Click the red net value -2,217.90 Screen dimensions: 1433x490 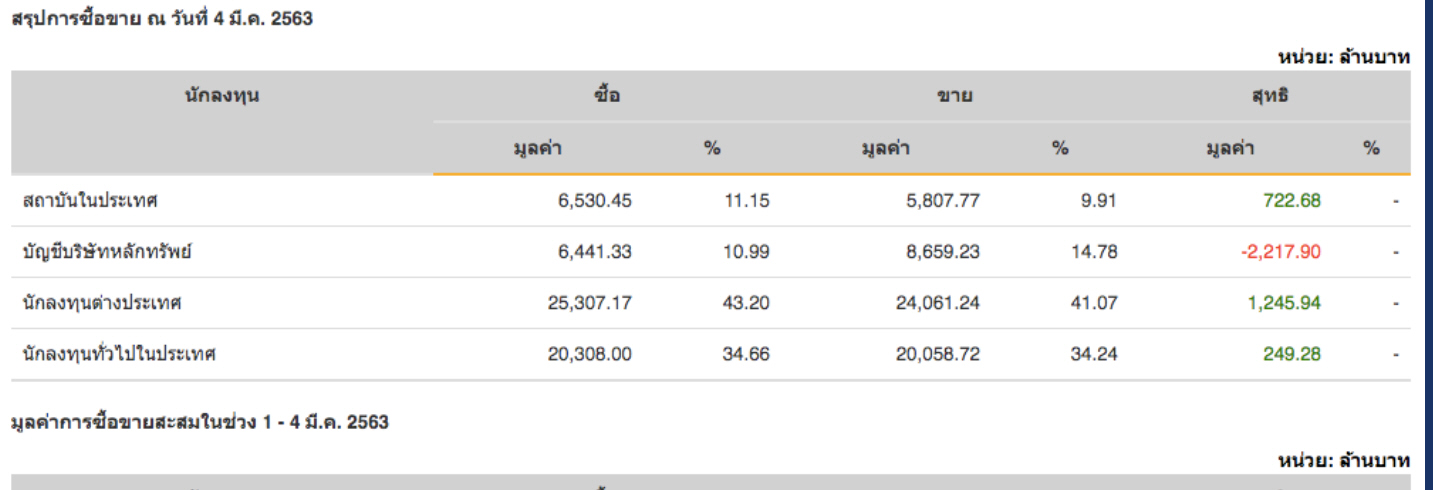tap(1280, 252)
